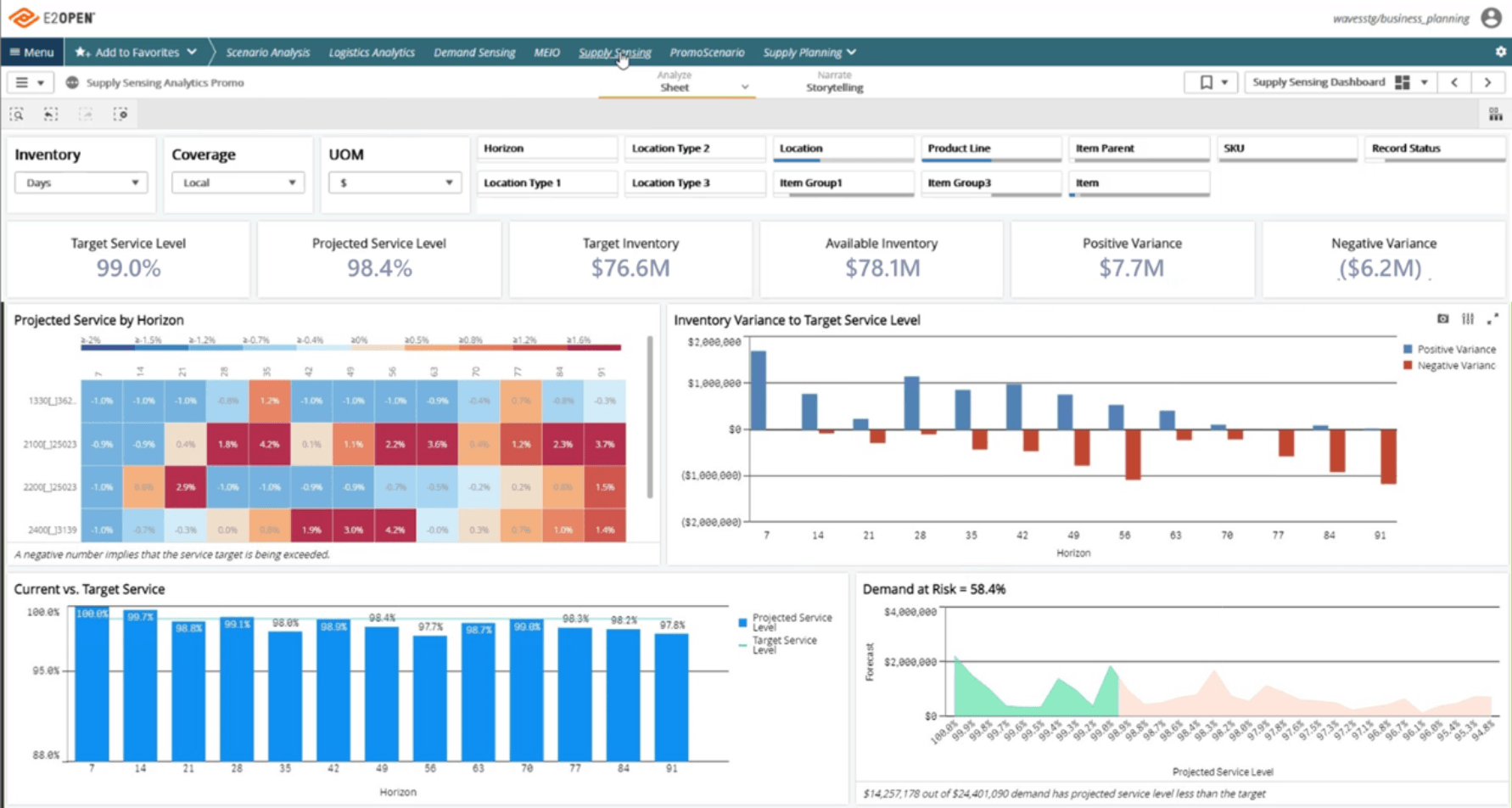Screen dimensions: 1512x808
Task: Click the bookmark icon in toolbar
Action: [1206, 82]
